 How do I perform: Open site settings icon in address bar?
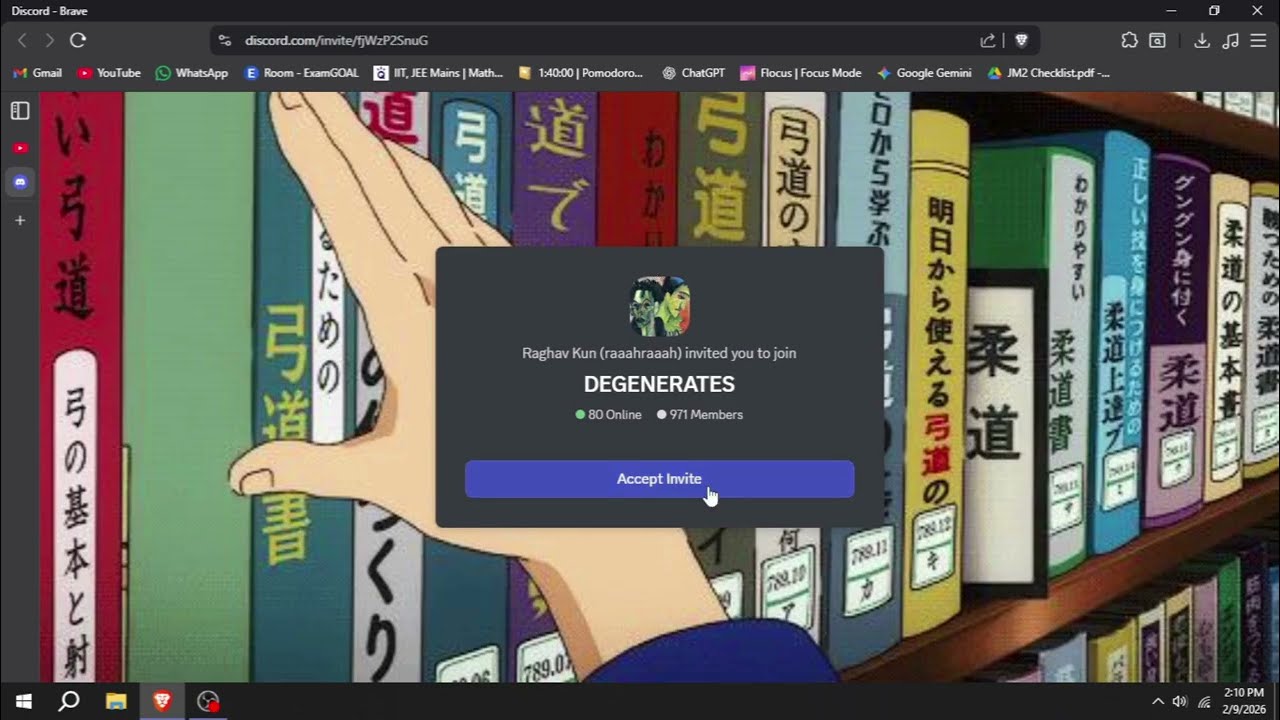(224, 40)
